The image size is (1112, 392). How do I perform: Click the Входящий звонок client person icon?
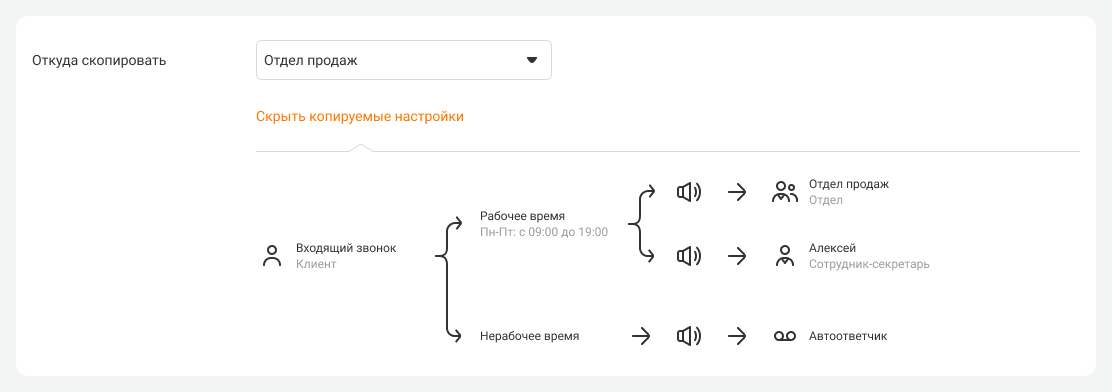tap(272, 256)
